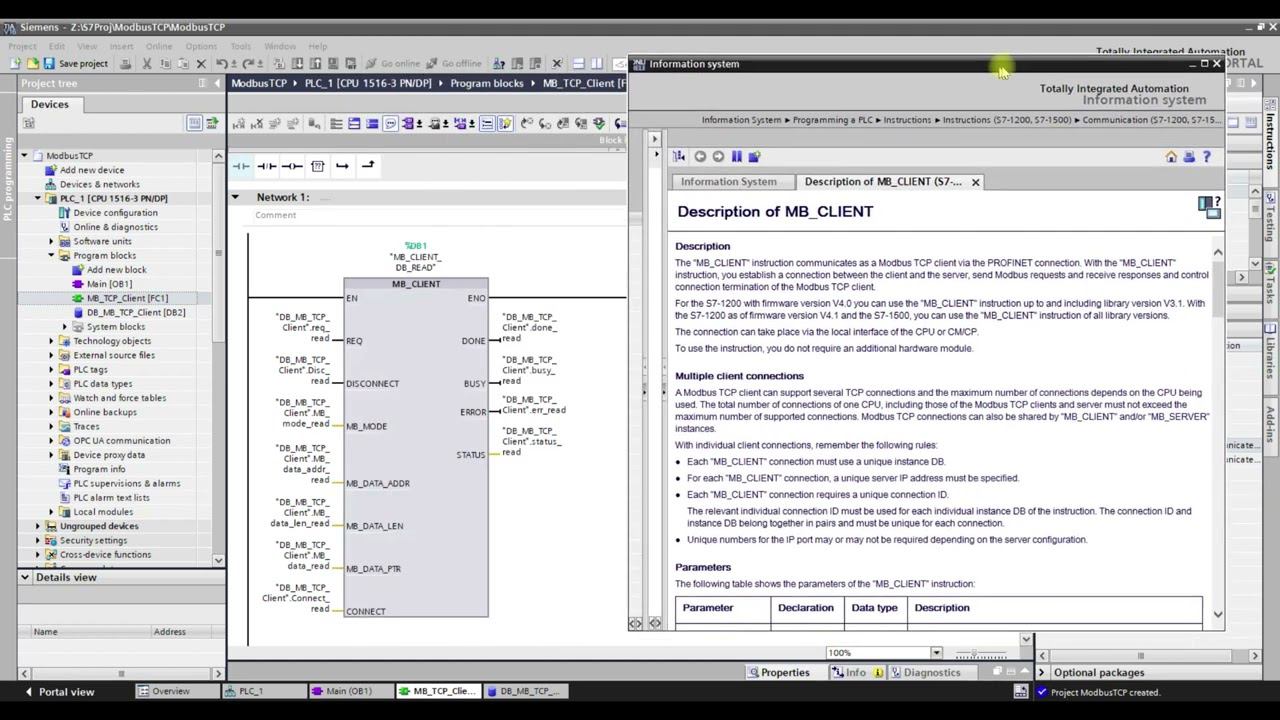Select Watch and force tables item

point(120,398)
